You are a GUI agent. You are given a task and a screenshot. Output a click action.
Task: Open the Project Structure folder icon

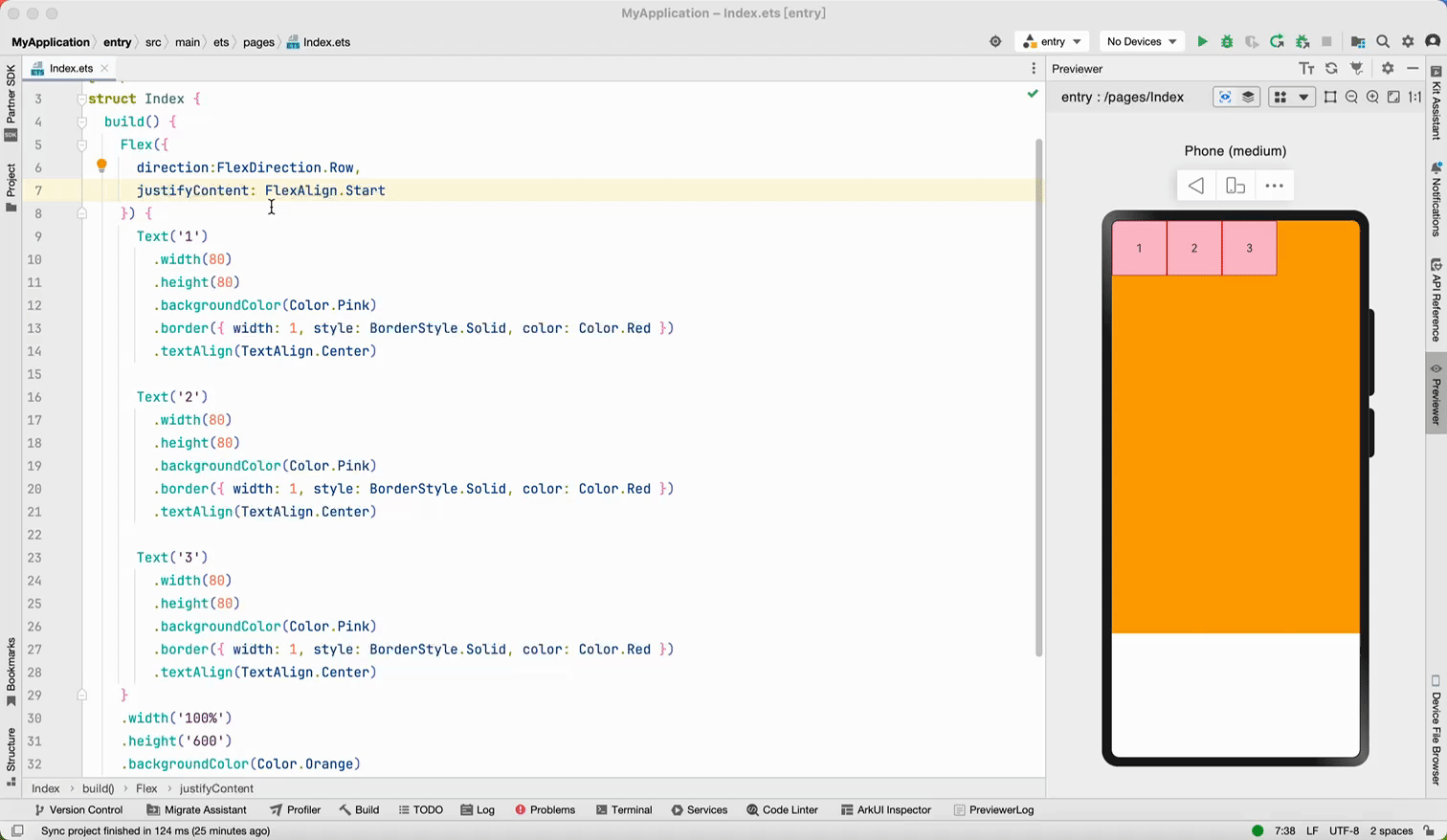tap(1358, 42)
